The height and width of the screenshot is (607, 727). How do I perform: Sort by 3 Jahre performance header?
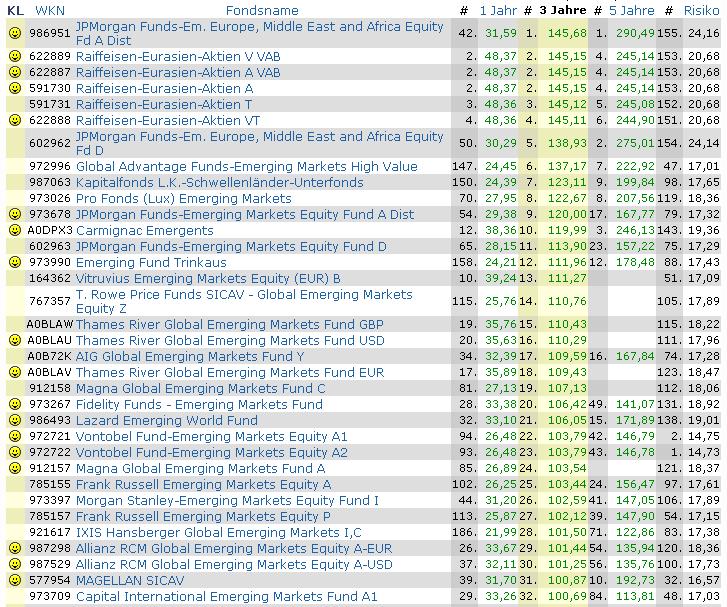point(563,10)
